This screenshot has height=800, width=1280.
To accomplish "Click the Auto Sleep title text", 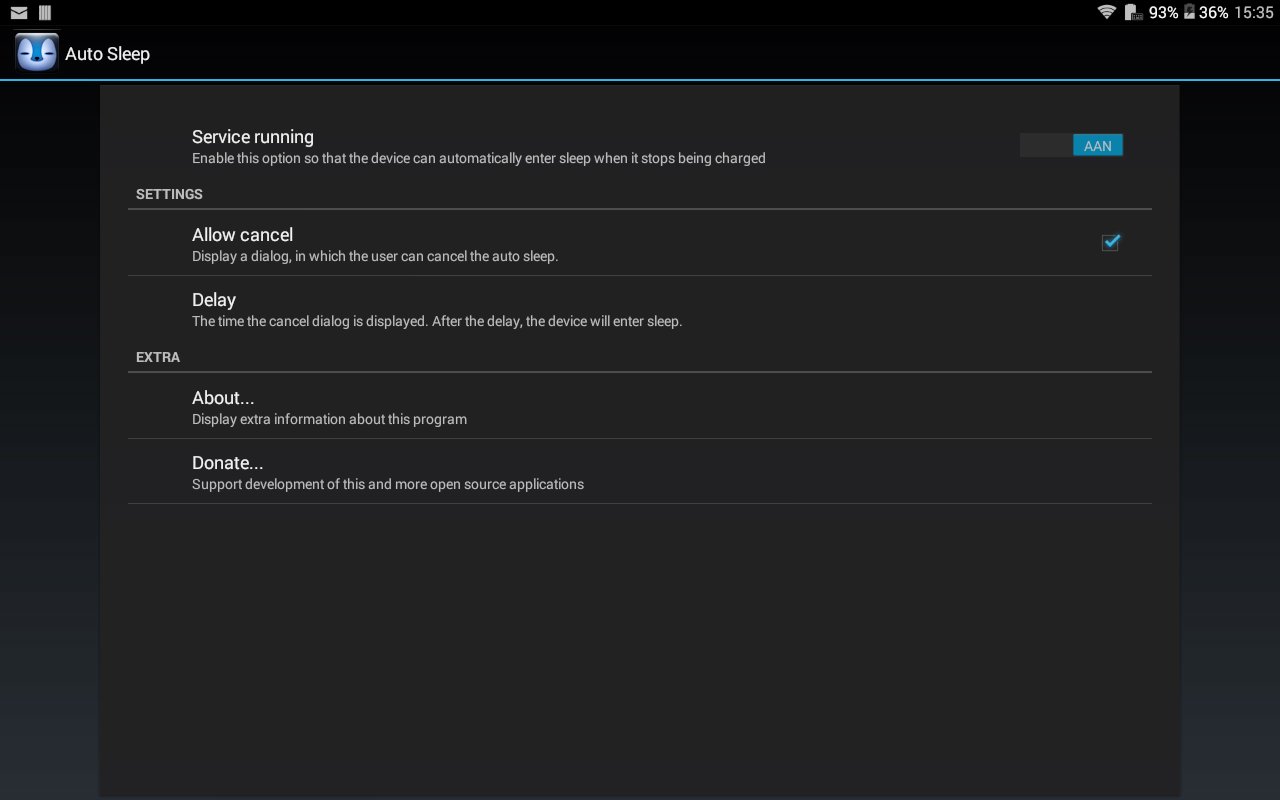I will coord(107,53).
